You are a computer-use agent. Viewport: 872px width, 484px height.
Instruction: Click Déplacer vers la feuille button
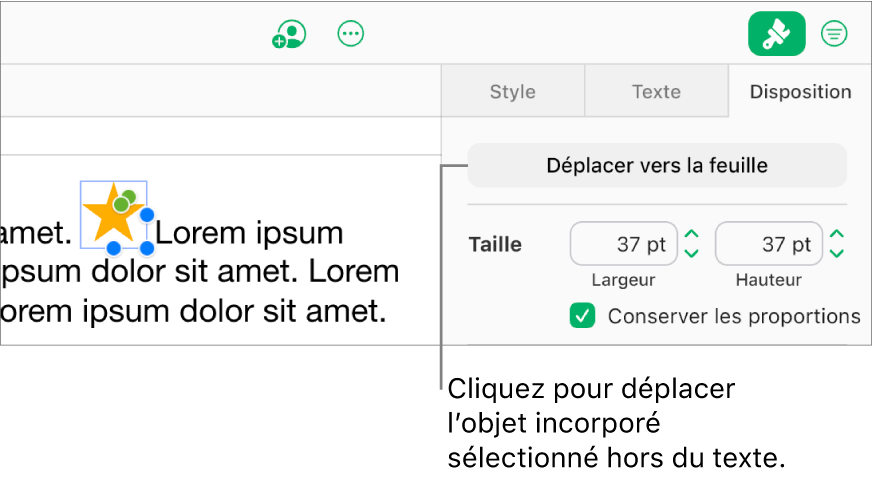click(x=657, y=165)
